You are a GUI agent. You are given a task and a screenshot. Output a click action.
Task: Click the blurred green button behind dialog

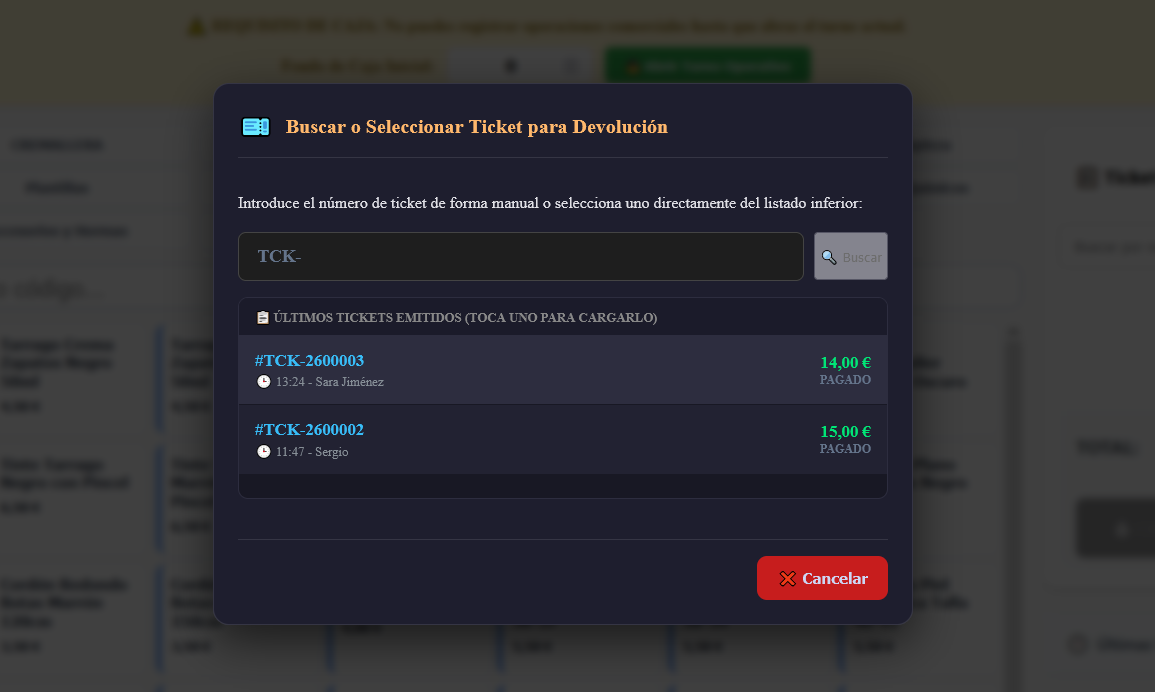coord(708,66)
